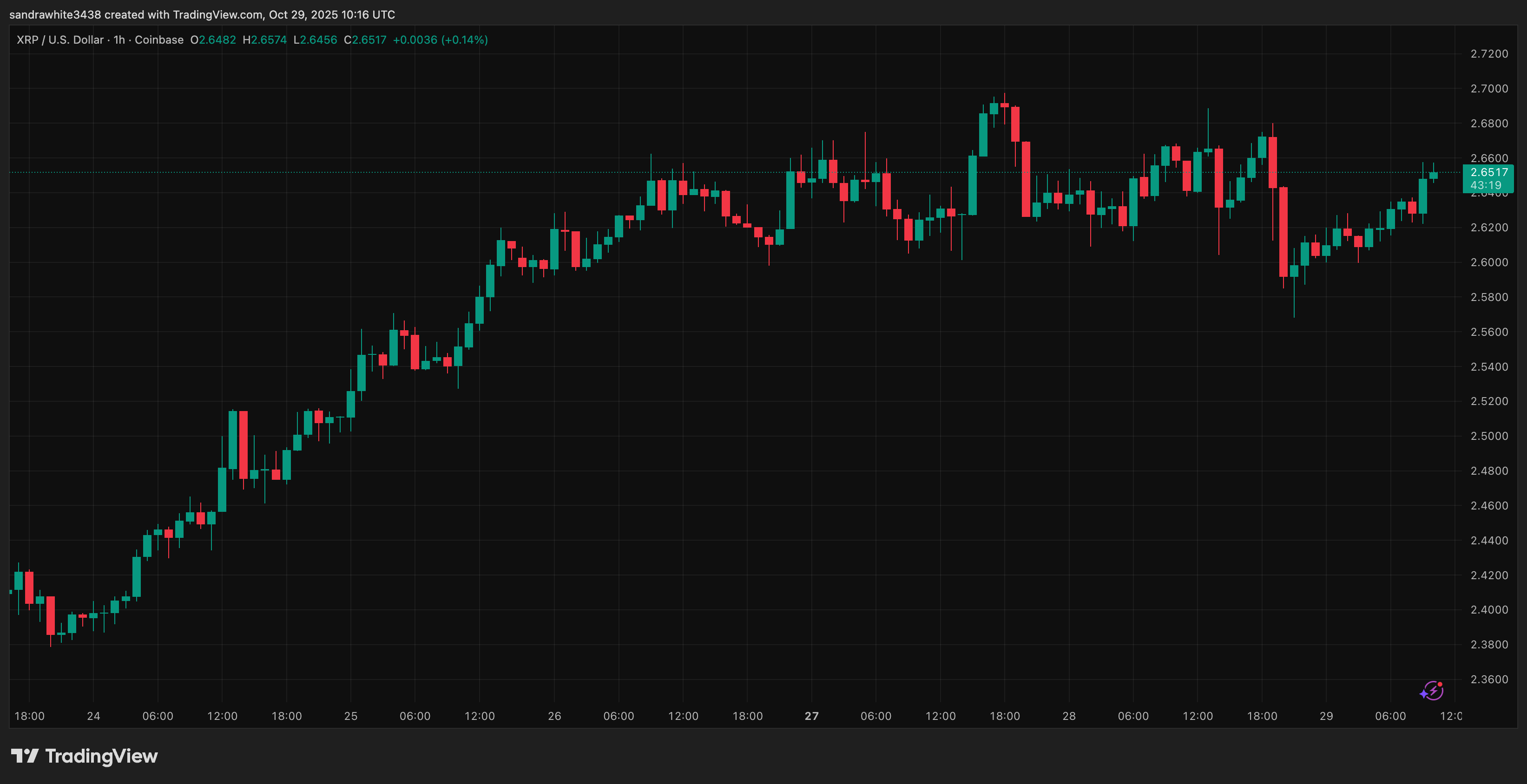Open the XRP / U.S. Dollar symbol name
The height and width of the screenshot is (784, 1527).
(59, 39)
